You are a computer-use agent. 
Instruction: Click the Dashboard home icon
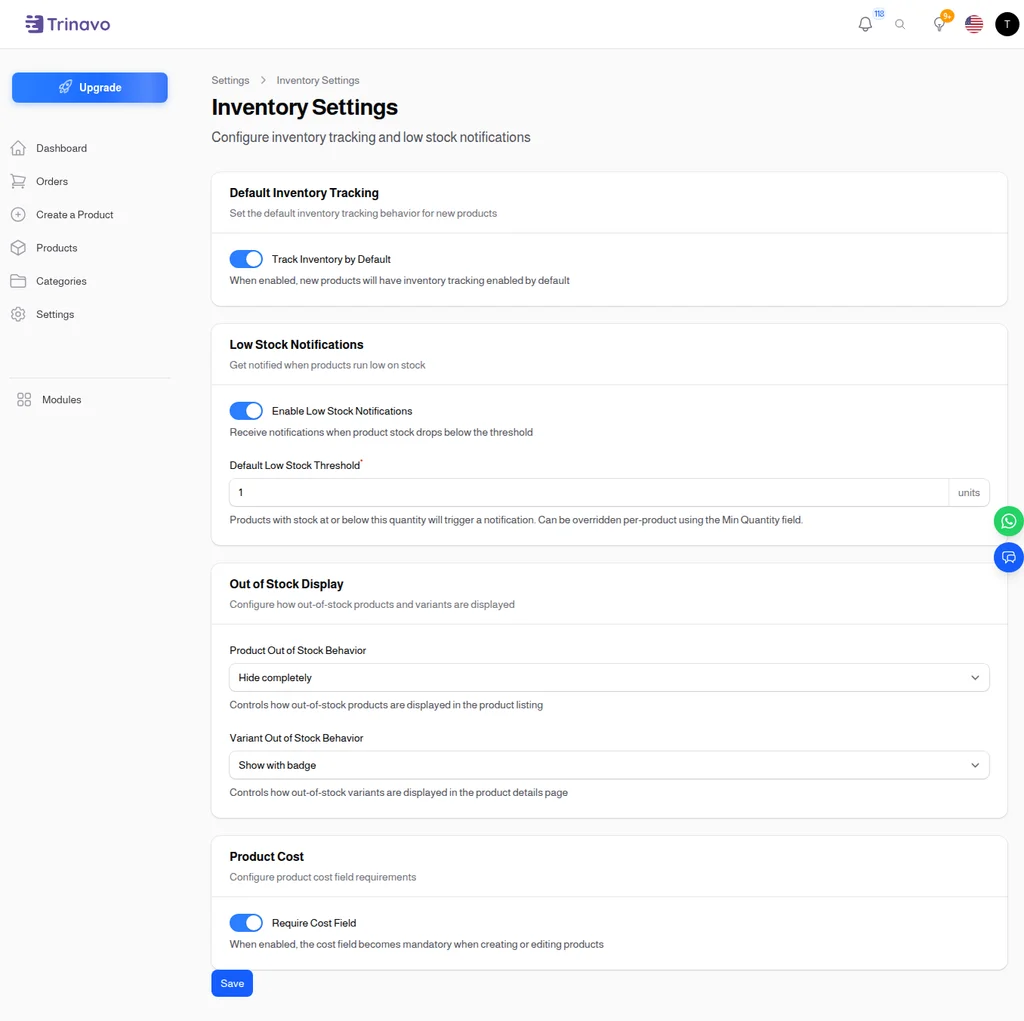[x=18, y=148]
